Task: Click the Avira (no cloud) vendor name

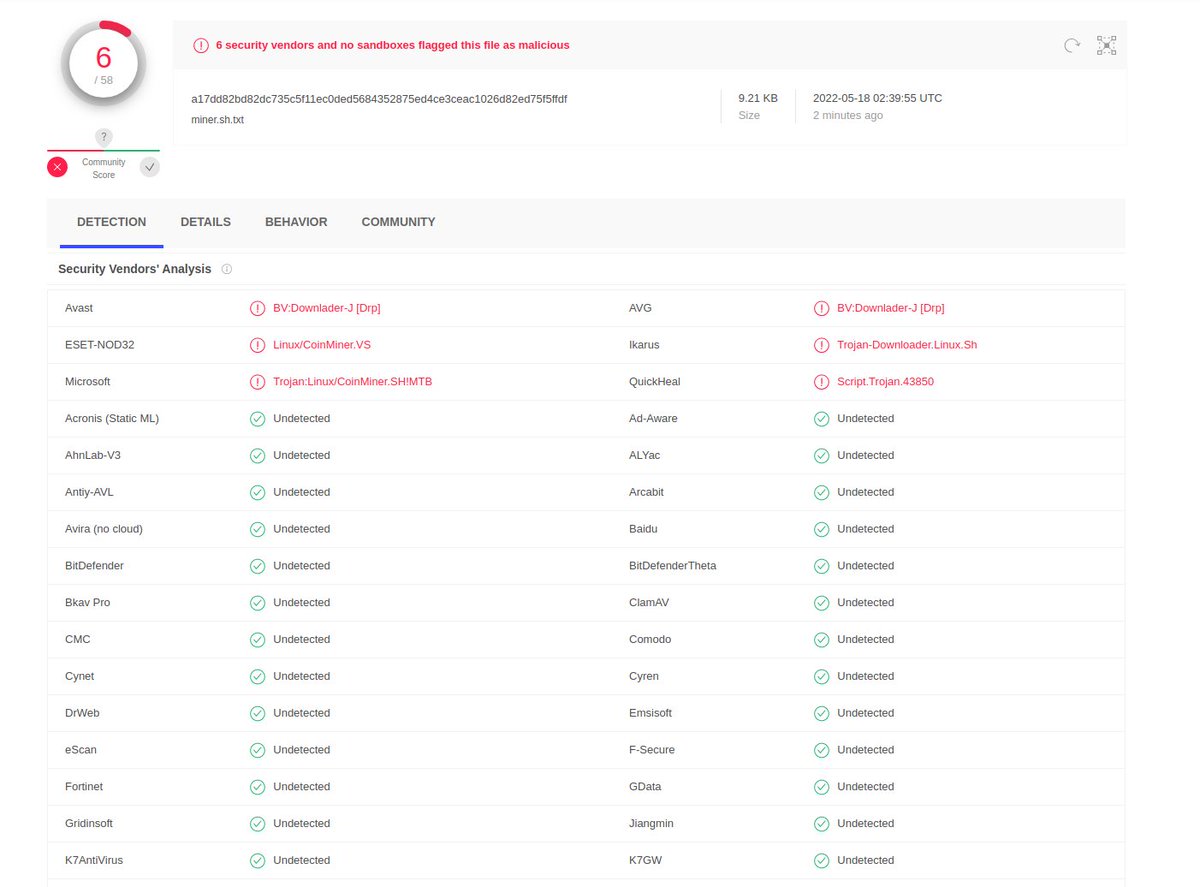Action: pos(104,529)
